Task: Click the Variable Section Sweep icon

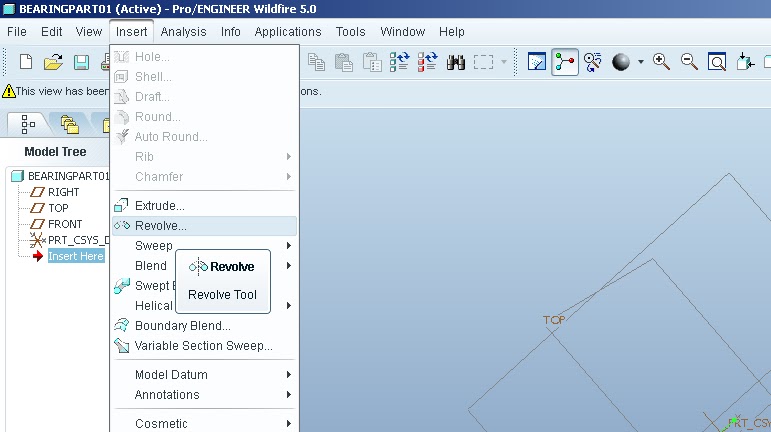Action: pyautogui.click(x=121, y=346)
